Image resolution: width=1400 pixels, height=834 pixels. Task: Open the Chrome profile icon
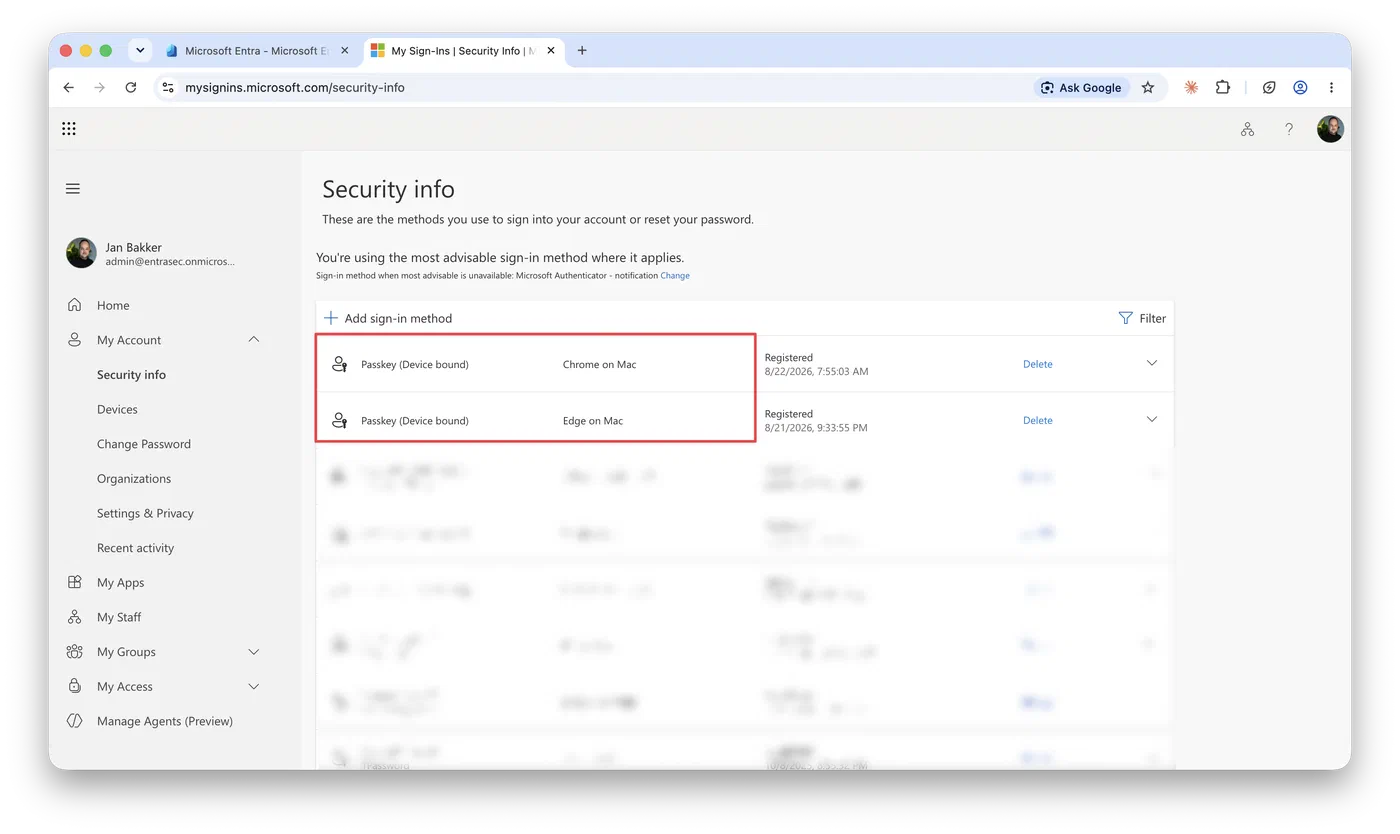(x=1300, y=87)
